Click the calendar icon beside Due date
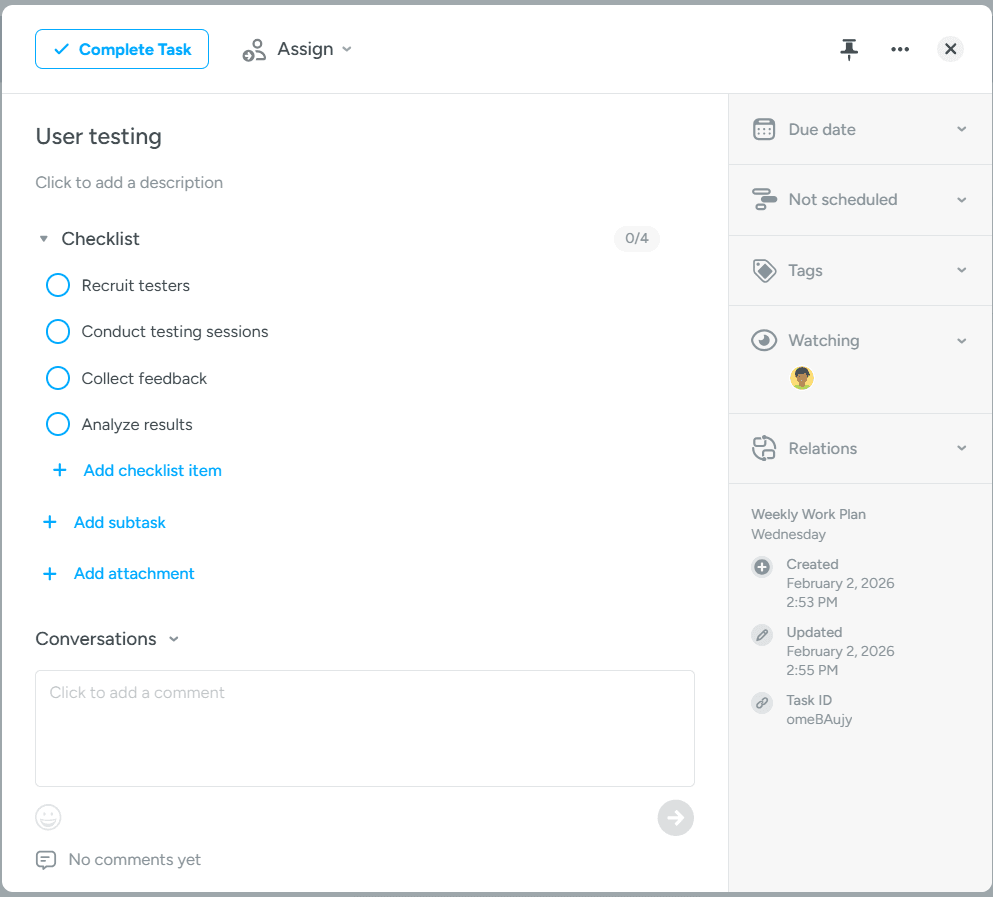This screenshot has width=993, height=897. (x=764, y=129)
